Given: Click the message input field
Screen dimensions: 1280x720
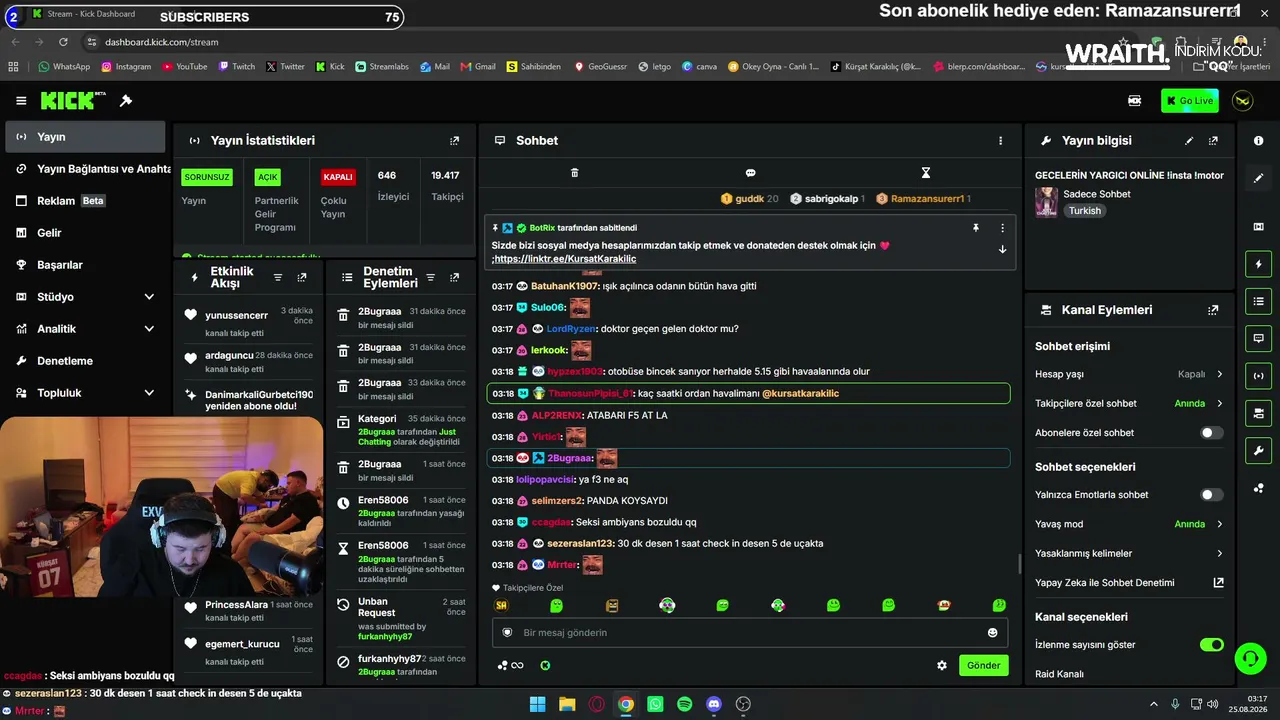Looking at the screenshot, I should coord(750,632).
